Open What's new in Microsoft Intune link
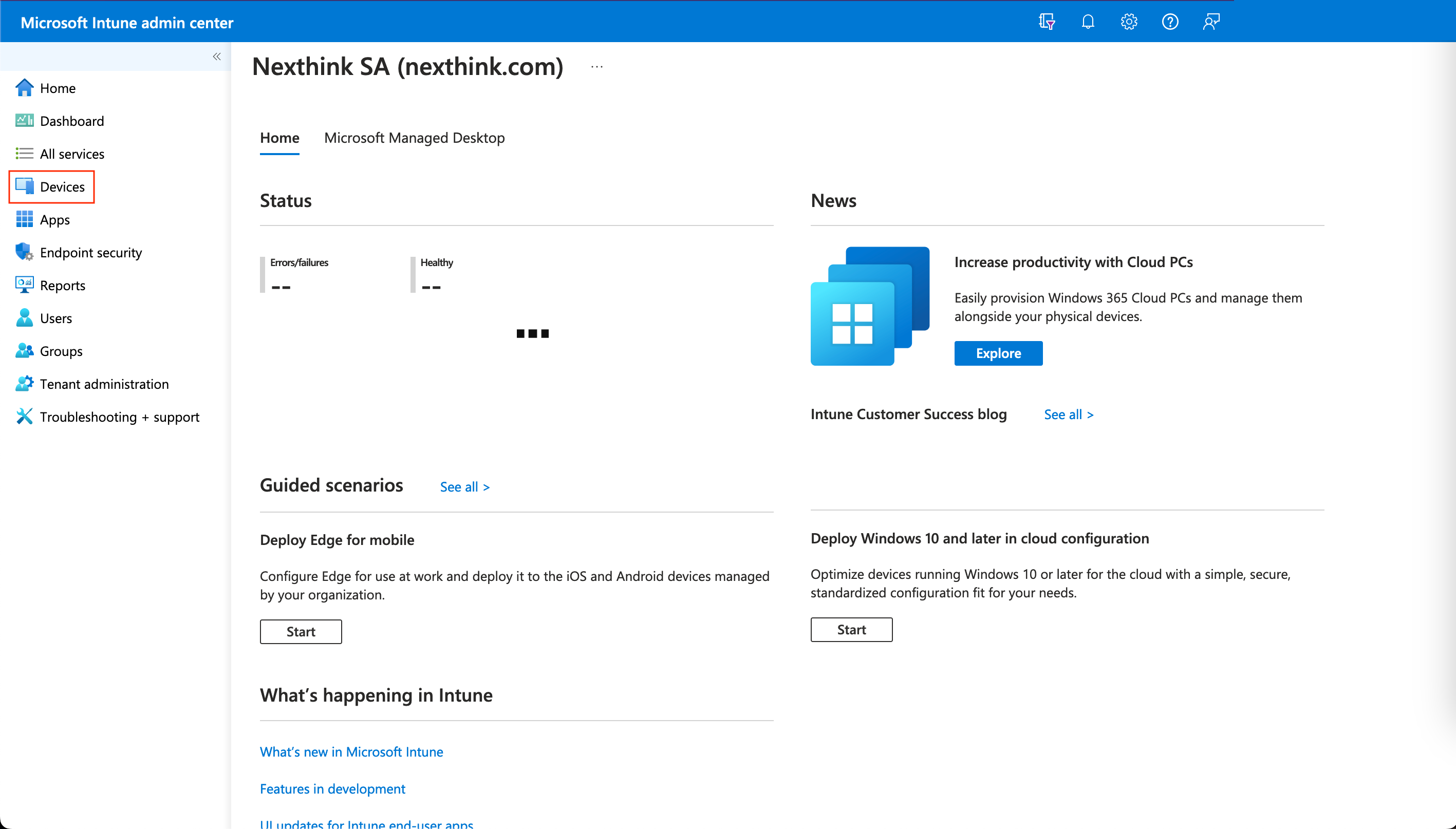 (x=351, y=751)
